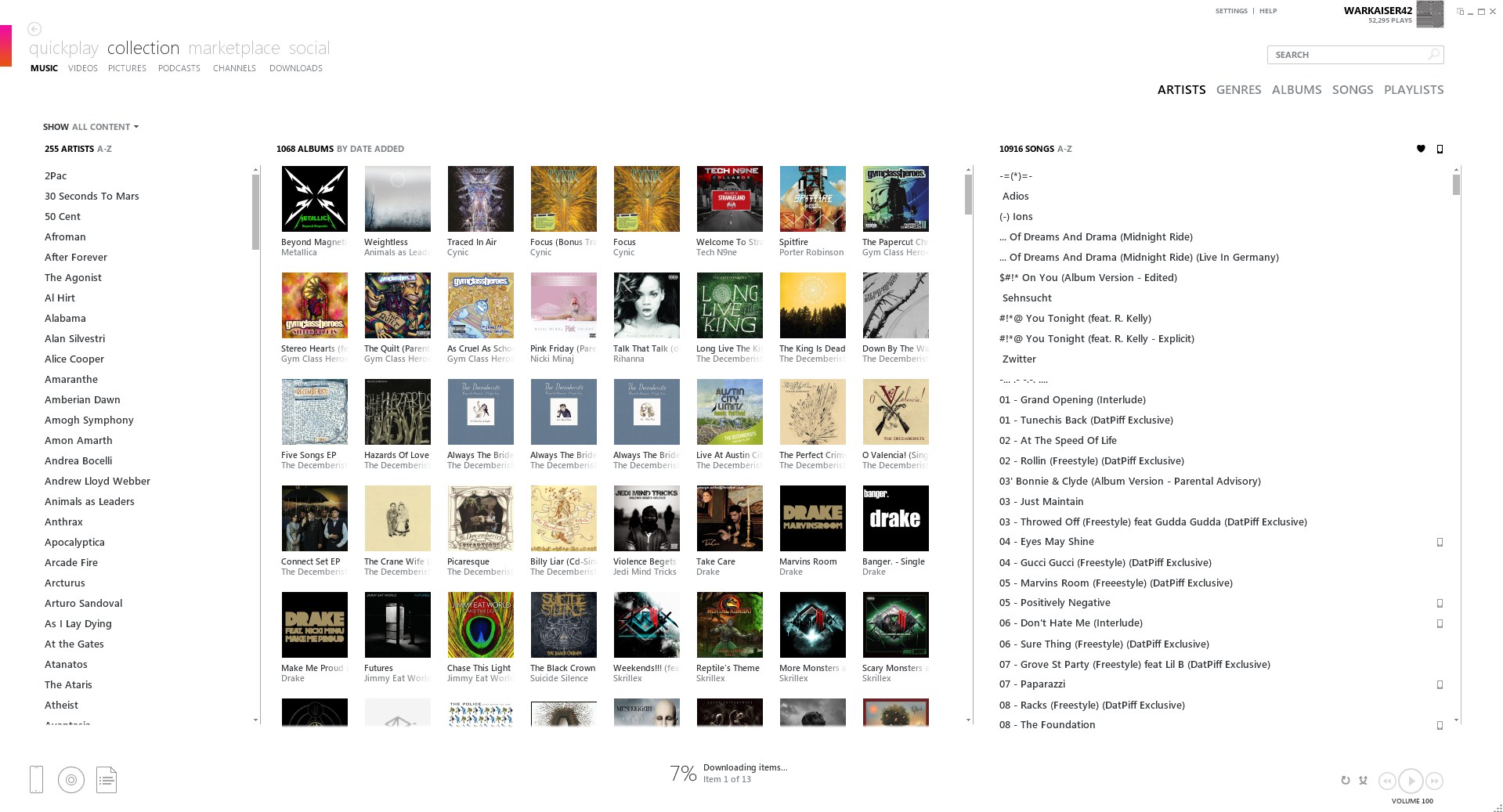1503x812 pixels.
Task: Click the back arrow navigation button
Action: (34, 28)
